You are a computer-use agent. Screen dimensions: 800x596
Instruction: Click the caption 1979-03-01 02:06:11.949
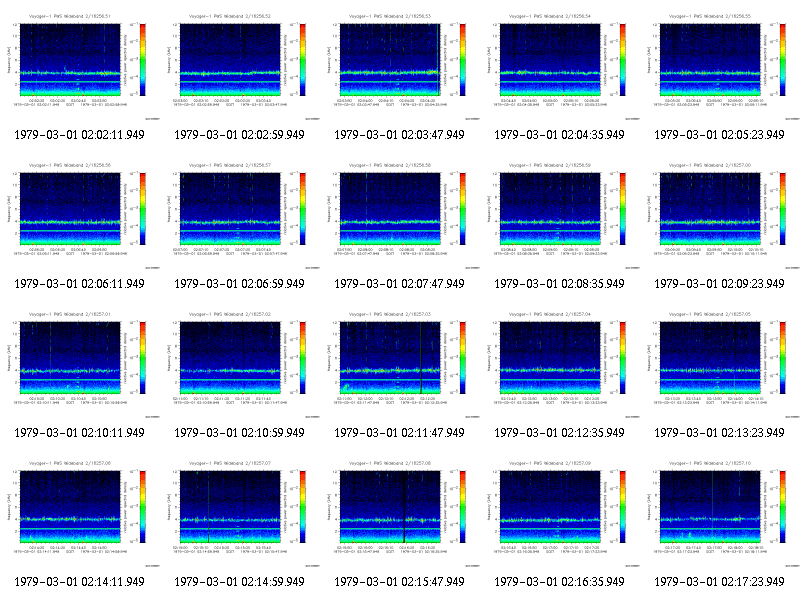80,284
